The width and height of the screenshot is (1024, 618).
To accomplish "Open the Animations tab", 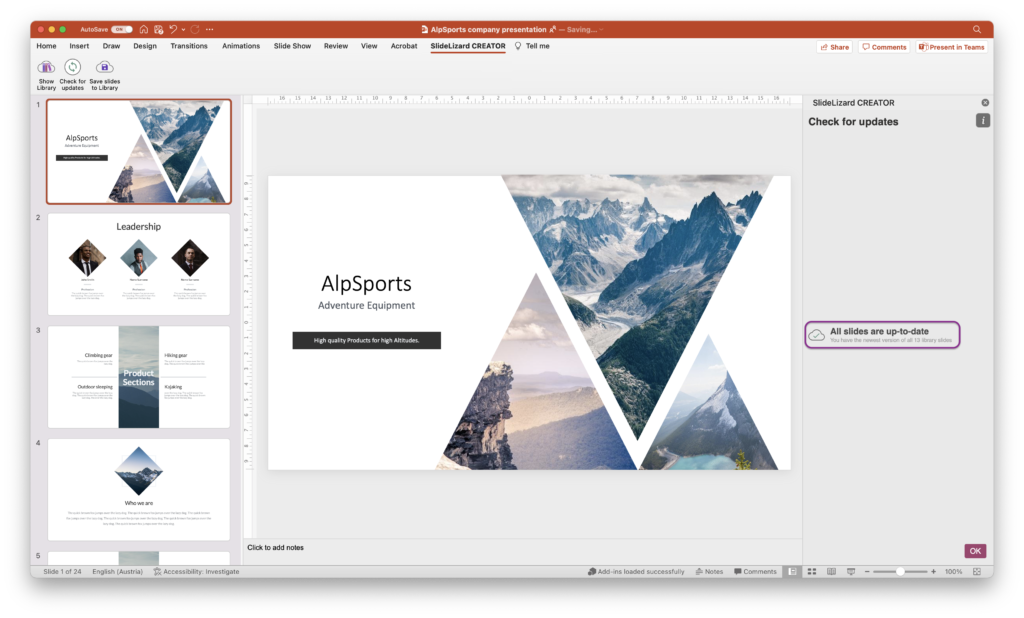I will click(x=241, y=46).
